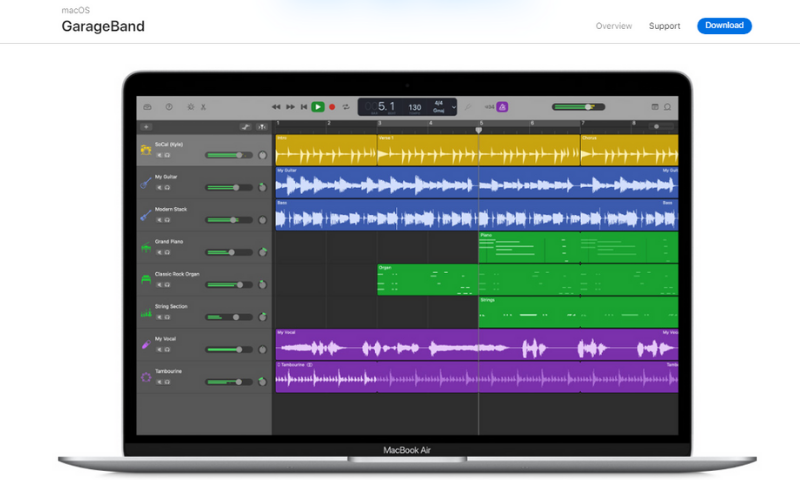Viewport: 800px width, 500px height.
Task: Select the Tambourine loop region
Action: pos(477,377)
